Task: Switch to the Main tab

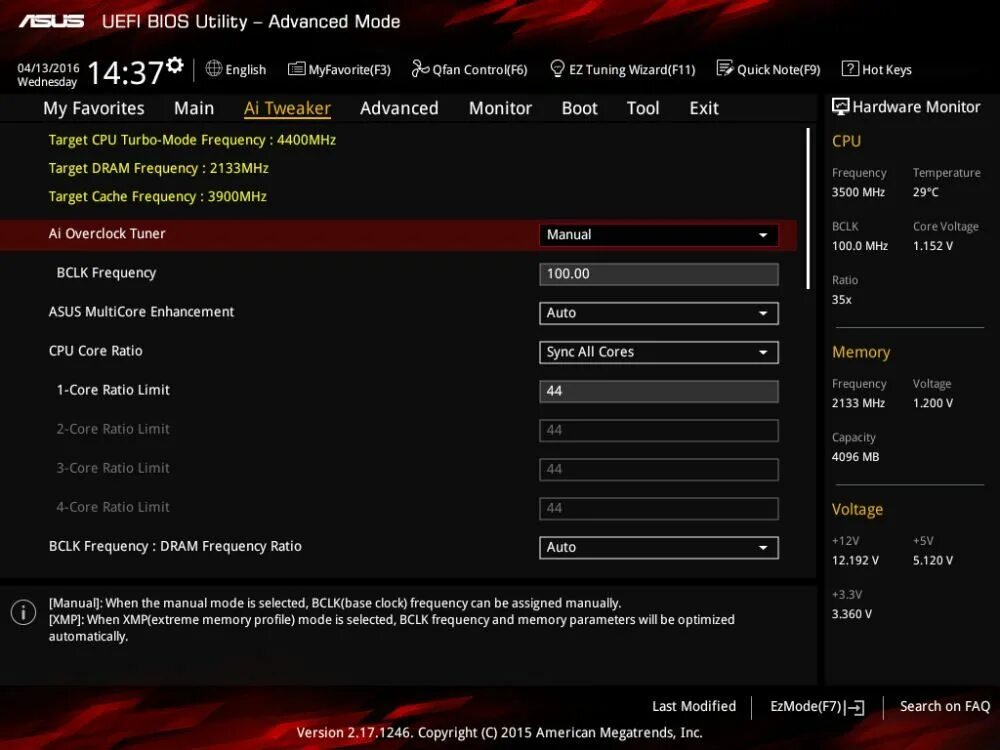Action: pos(194,108)
